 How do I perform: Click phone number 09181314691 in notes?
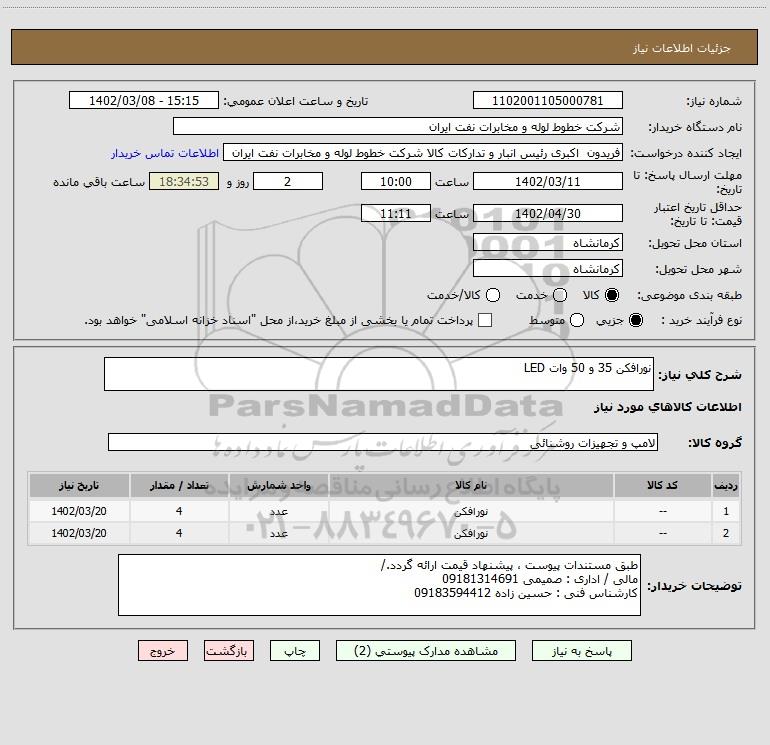pyautogui.click(x=480, y=579)
